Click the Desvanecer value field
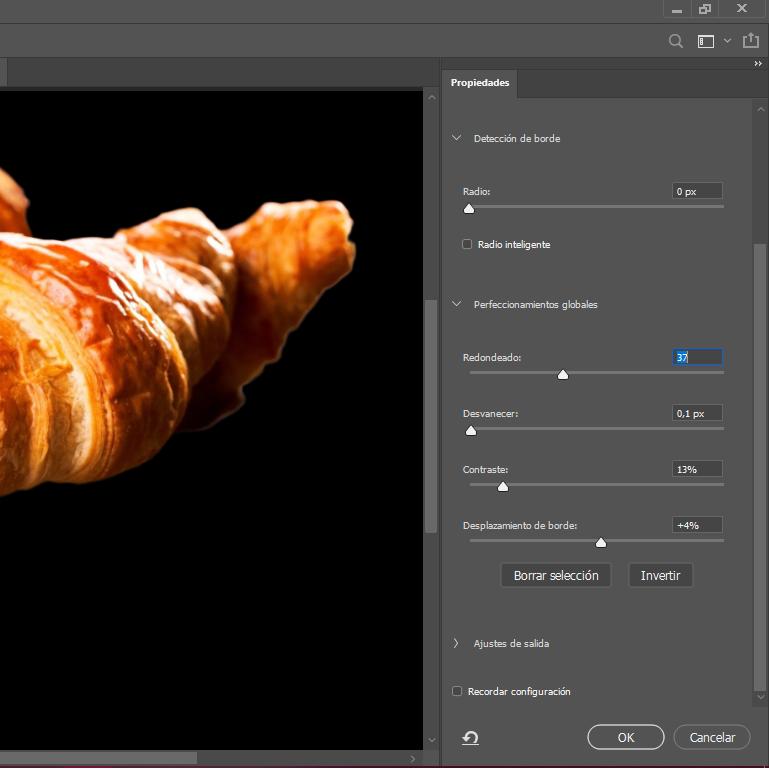769x769 pixels. point(696,413)
